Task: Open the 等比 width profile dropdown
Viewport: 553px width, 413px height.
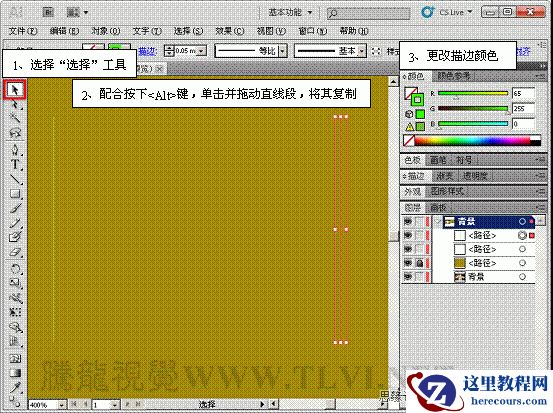Action: pyautogui.click(x=282, y=51)
